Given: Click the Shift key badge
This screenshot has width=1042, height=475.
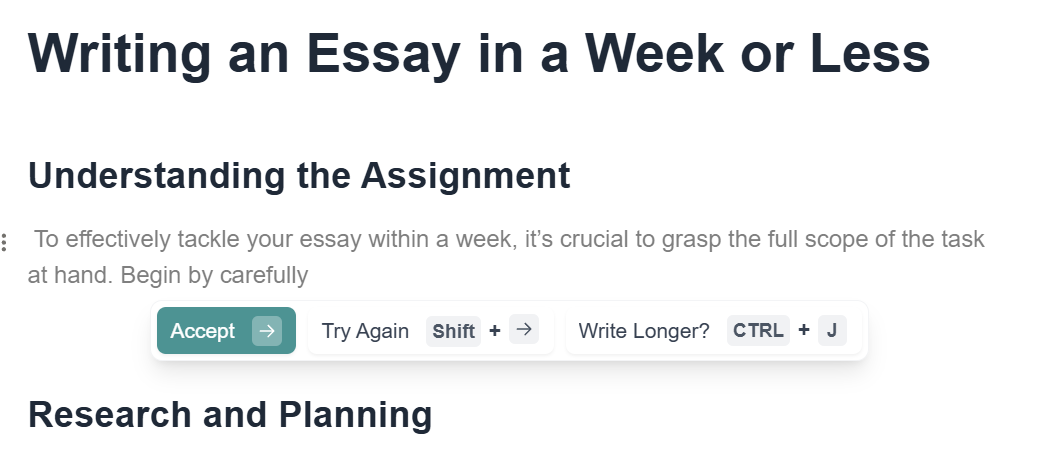Looking at the screenshot, I should click(453, 331).
